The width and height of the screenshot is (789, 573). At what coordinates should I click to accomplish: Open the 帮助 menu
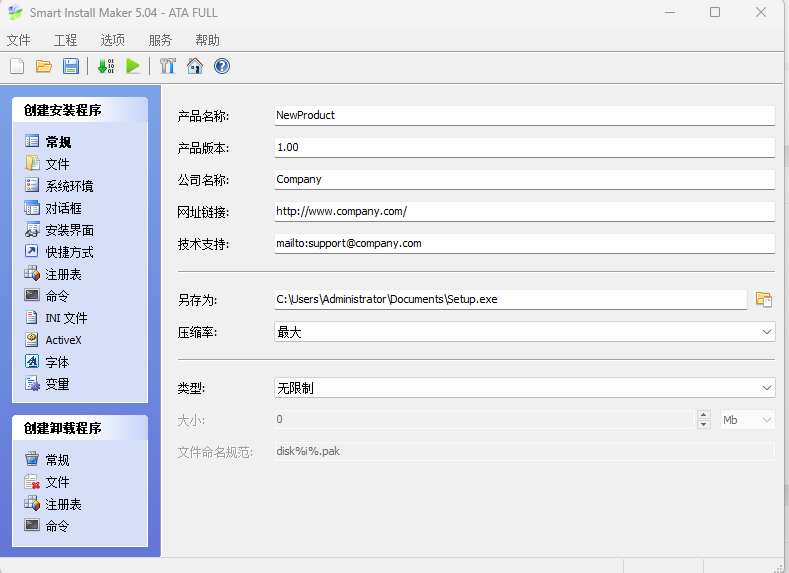[207, 41]
